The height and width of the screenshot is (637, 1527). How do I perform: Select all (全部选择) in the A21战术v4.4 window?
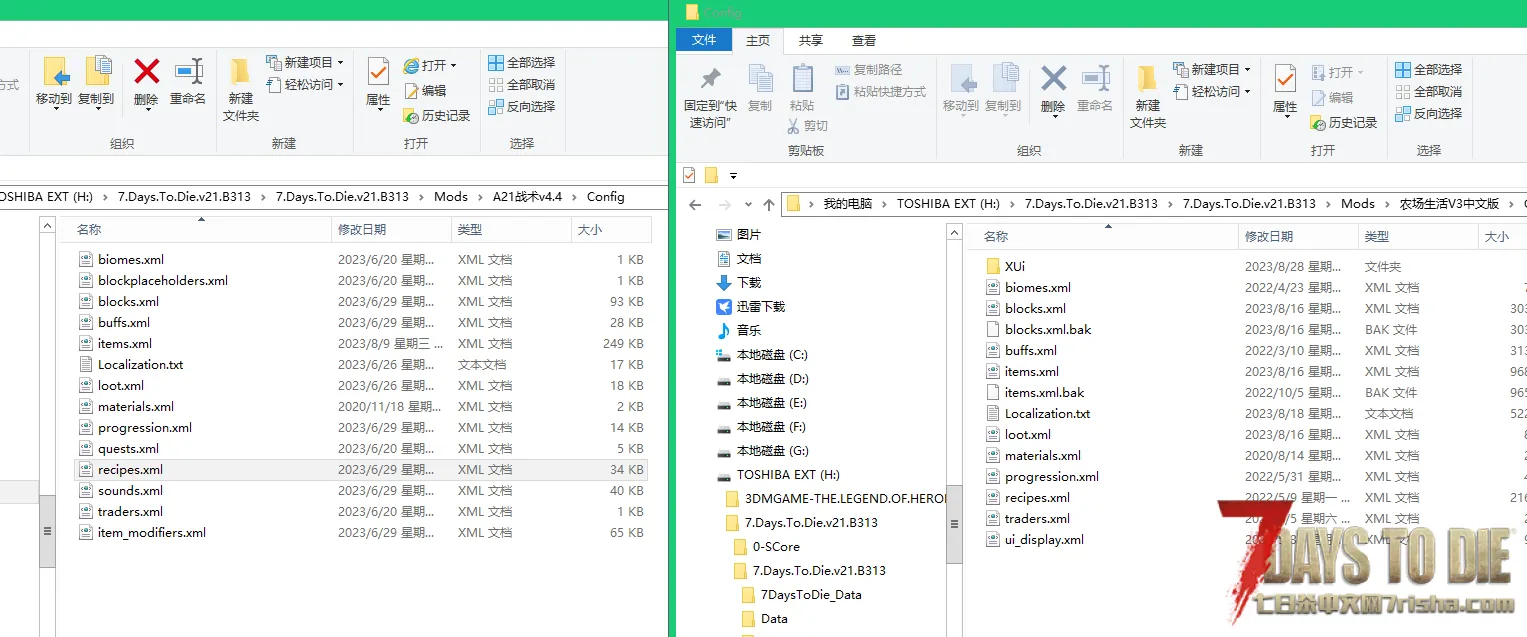(521, 63)
